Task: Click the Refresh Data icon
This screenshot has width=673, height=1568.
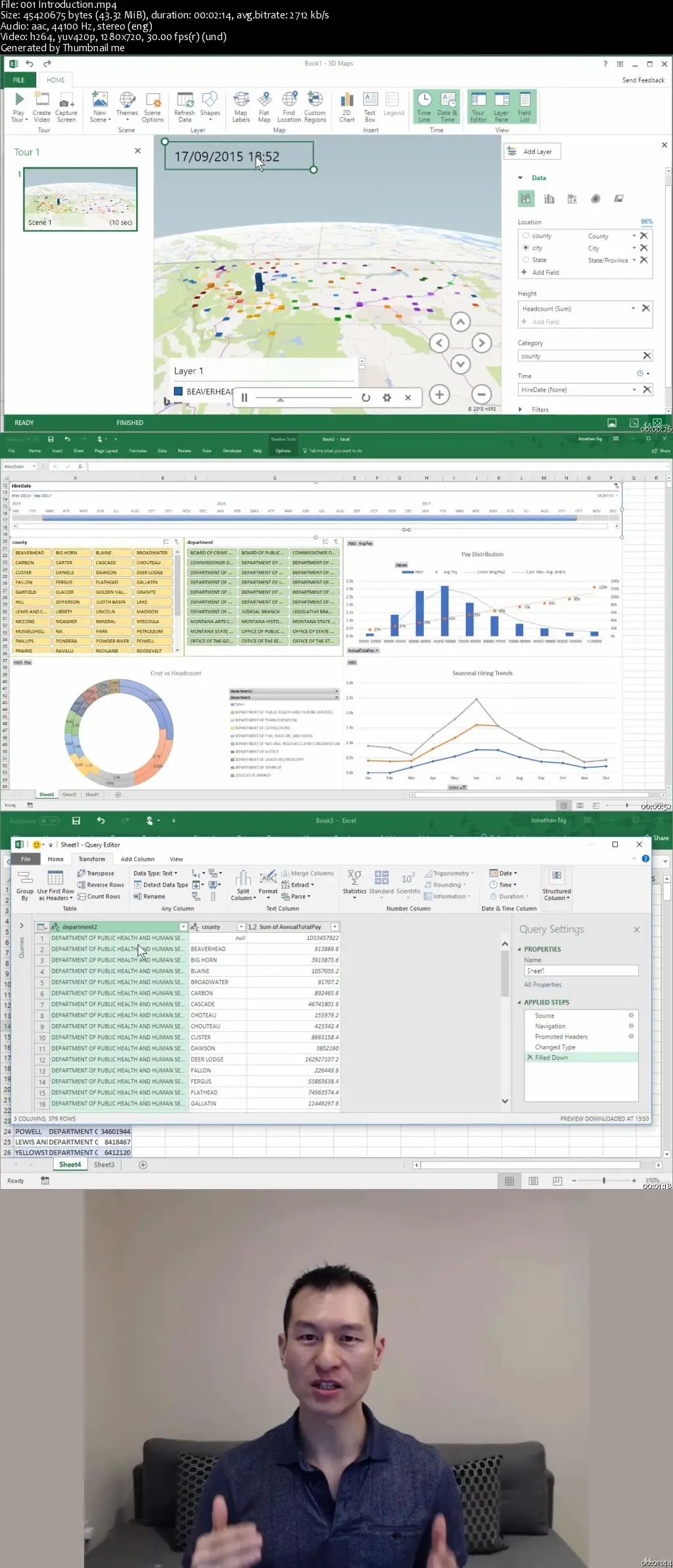Action: pos(185,107)
